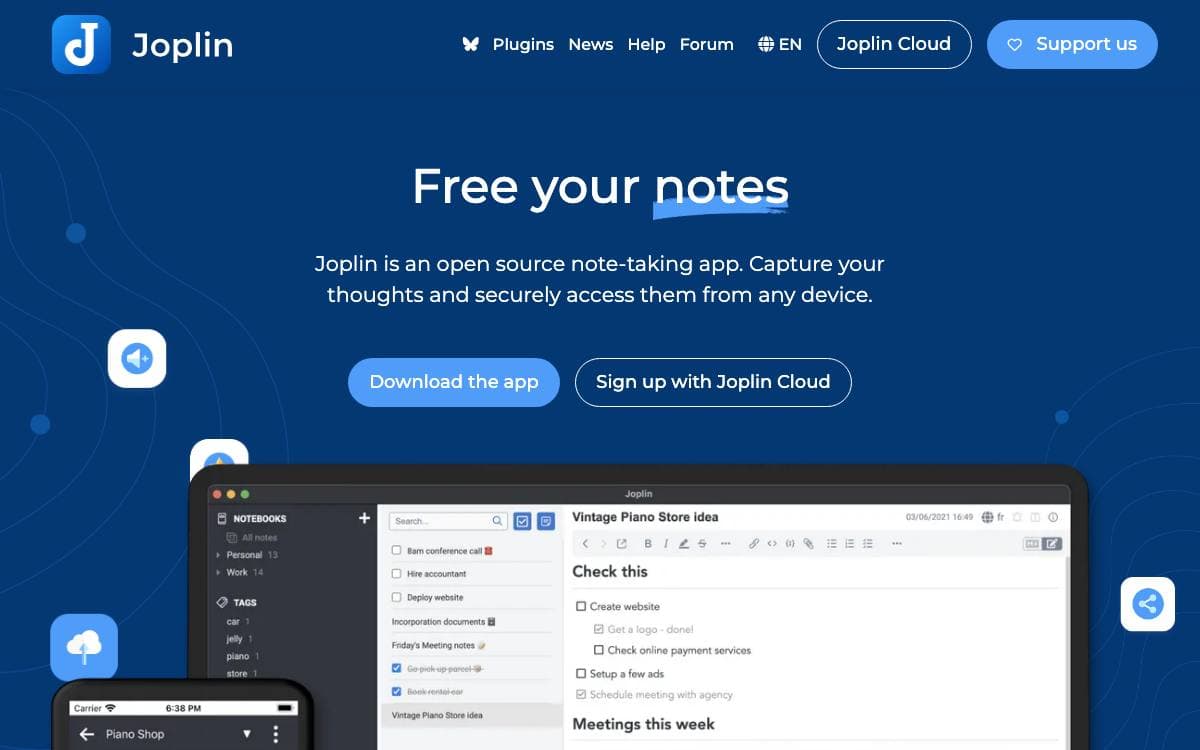This screenshot has width=1200, height=750.
Task: Select the 'jelly' tag
Action: coord(235,638)
